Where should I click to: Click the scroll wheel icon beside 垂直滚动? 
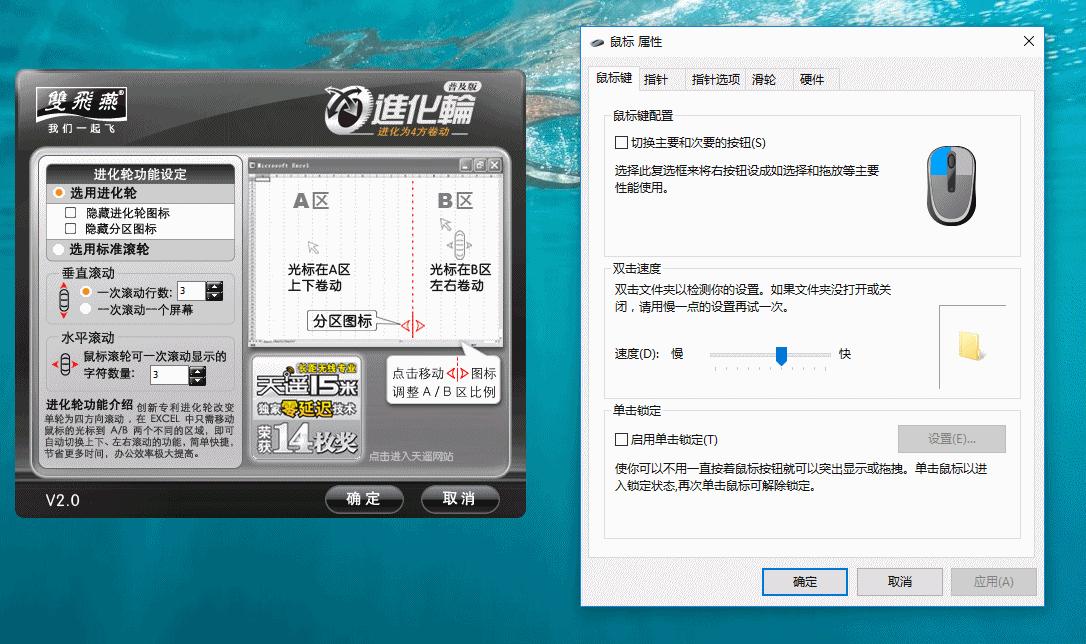[x=63, y=298]
